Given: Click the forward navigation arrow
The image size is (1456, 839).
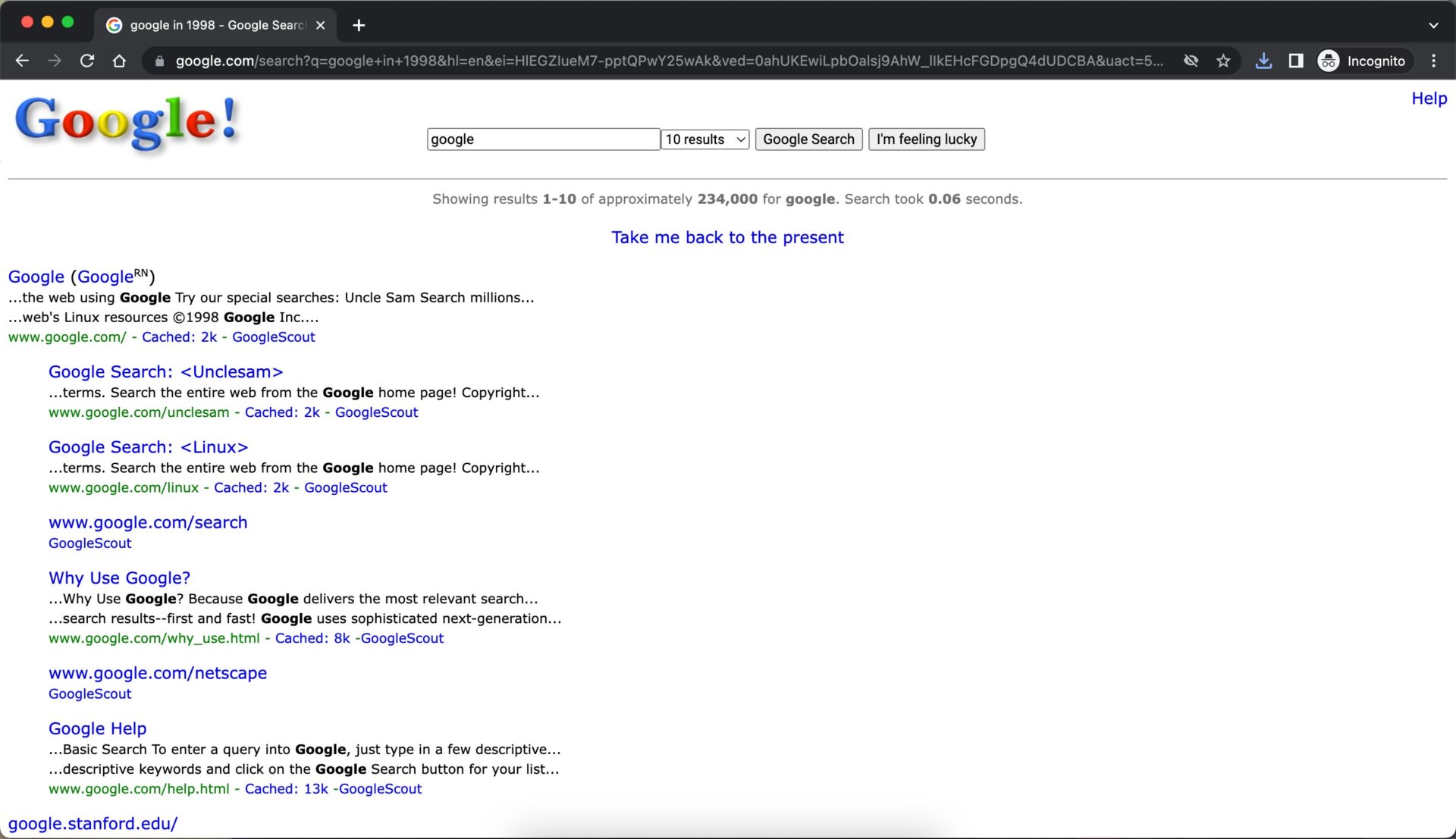Looking at the screenshot, I should [54, 61].
